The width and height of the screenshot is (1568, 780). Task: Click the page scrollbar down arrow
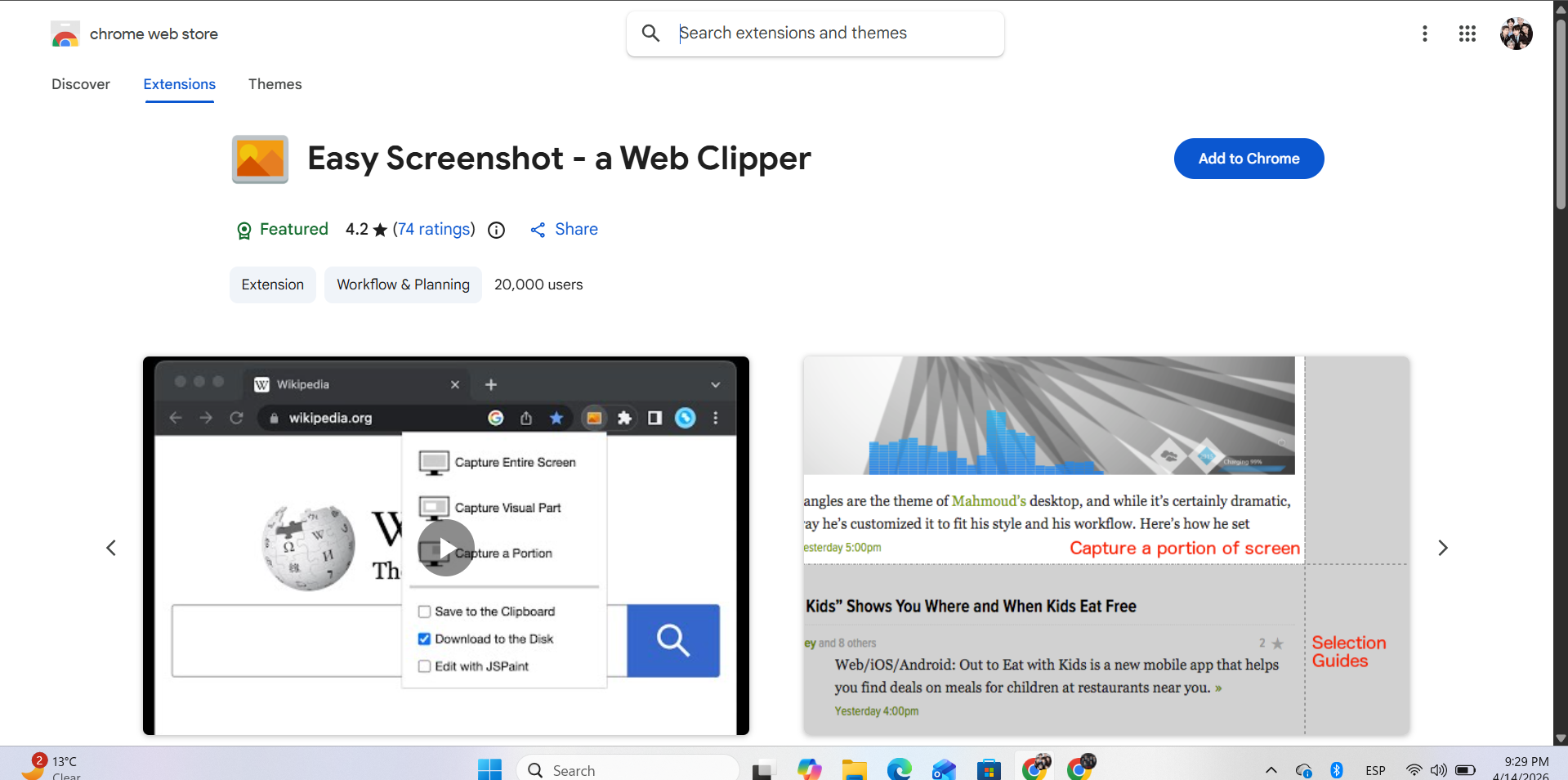tap(1561, 738)
